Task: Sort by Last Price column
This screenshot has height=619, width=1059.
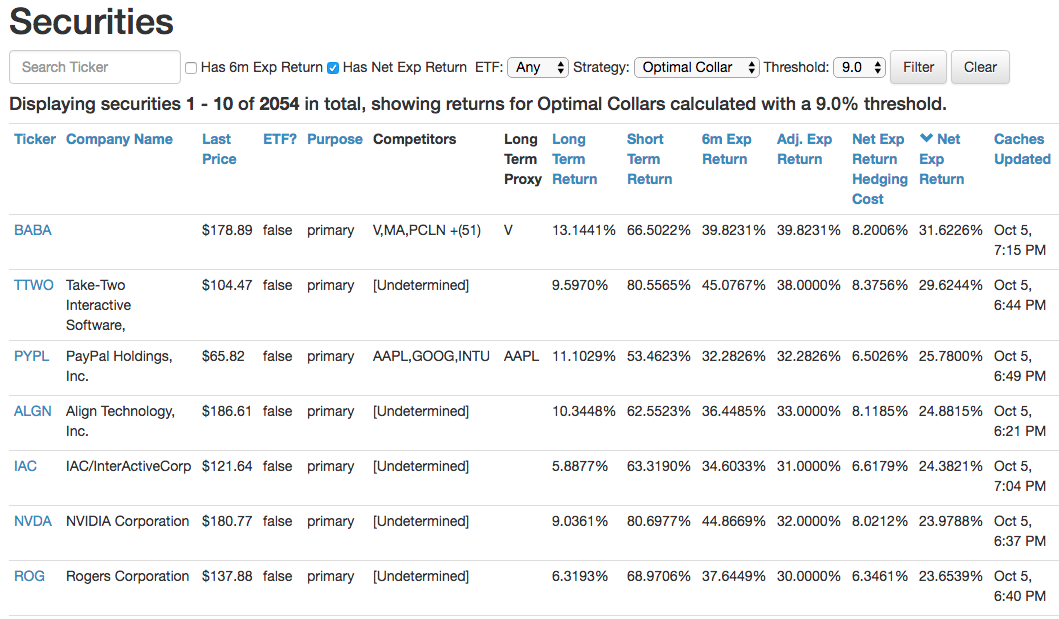Action: 219,149
